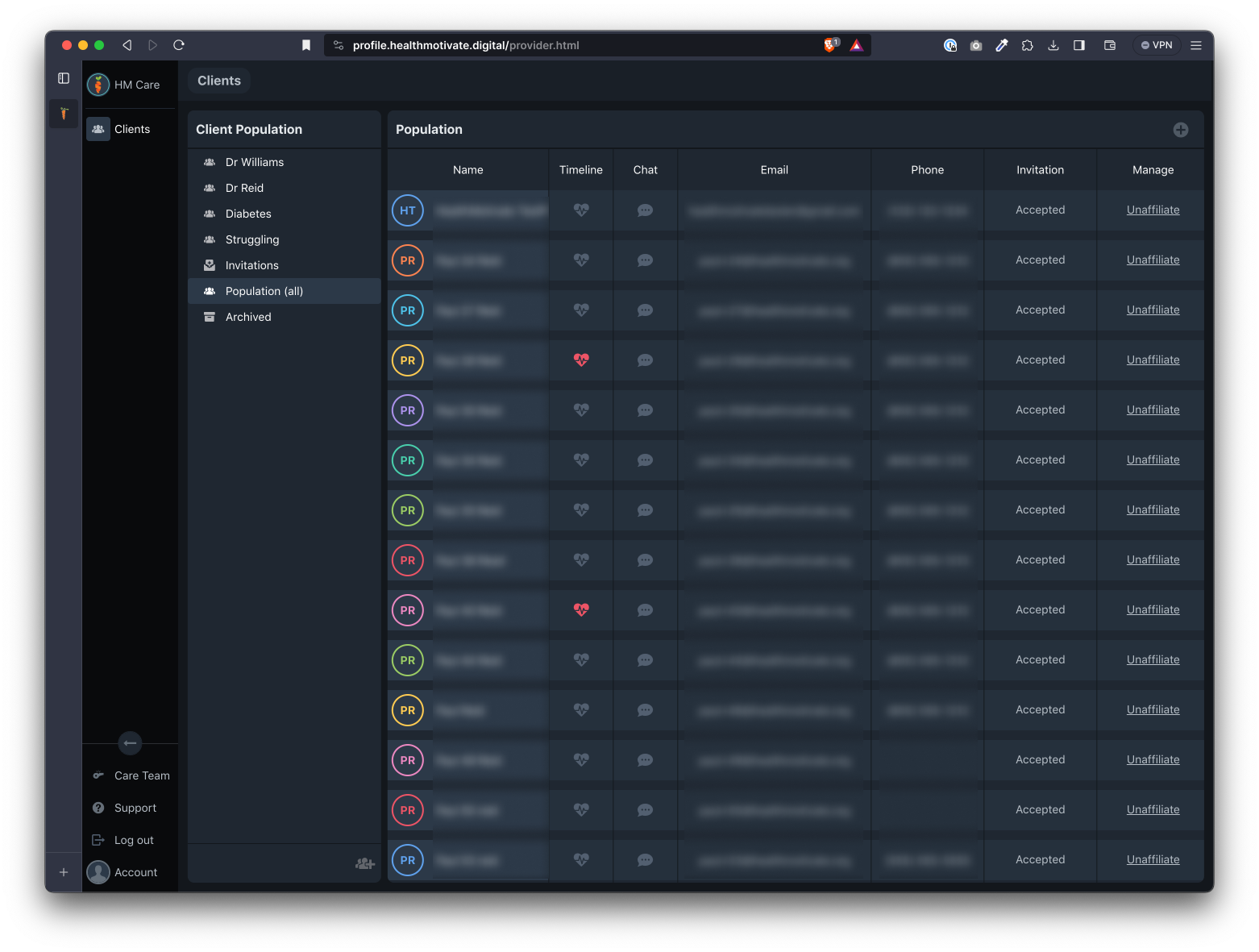Viewport: 1259px width, 952px height.
Task: Click Unaffiliate for the HT client
Action: point(1153,210)
